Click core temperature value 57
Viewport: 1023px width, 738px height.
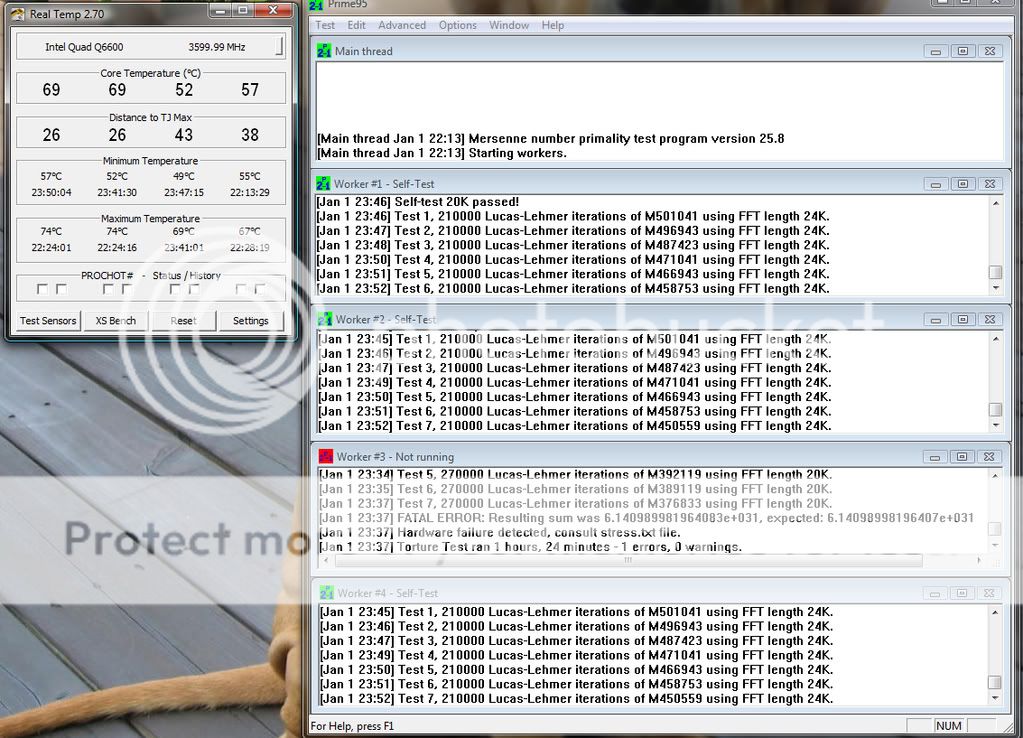coord(250,90)
